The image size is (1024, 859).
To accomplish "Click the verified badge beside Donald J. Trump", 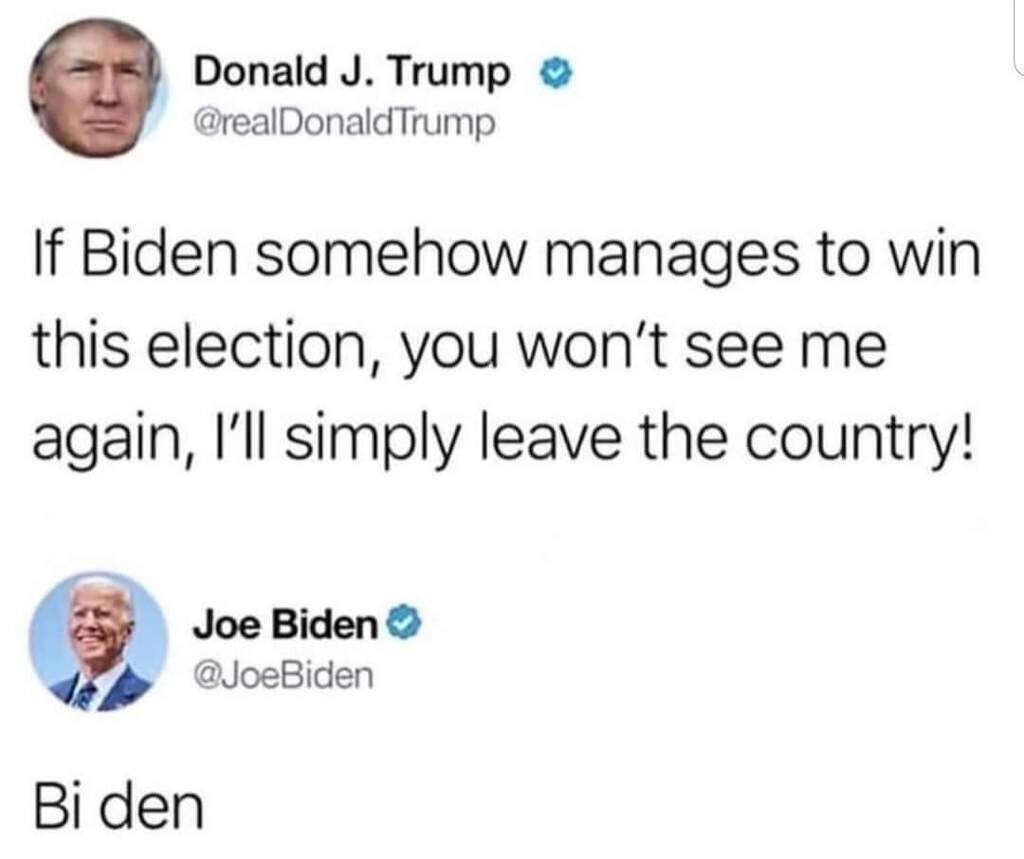I will [x=554, y=73].
